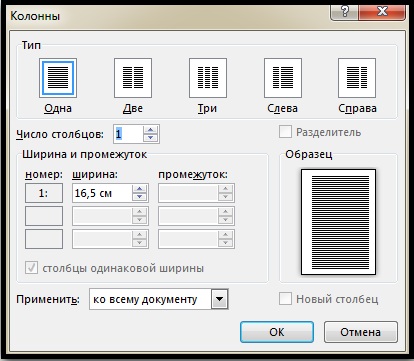
Task: Click the Число столбцов number field
Action: tap(128, 134)
